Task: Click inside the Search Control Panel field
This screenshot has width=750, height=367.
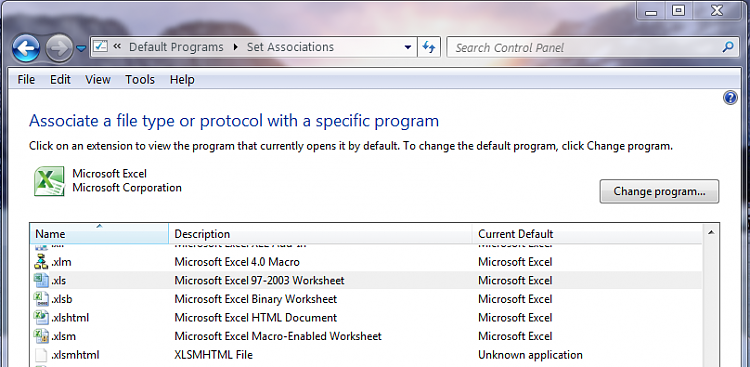Action: coord(584,47)
